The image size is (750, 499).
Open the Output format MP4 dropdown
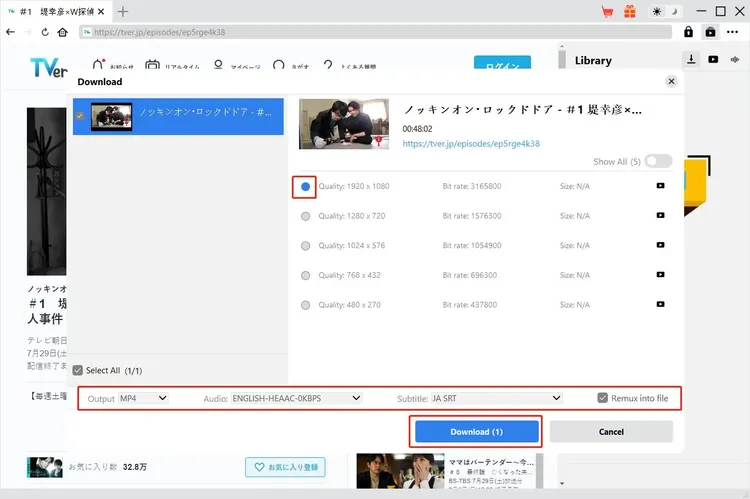coord(143,398)
